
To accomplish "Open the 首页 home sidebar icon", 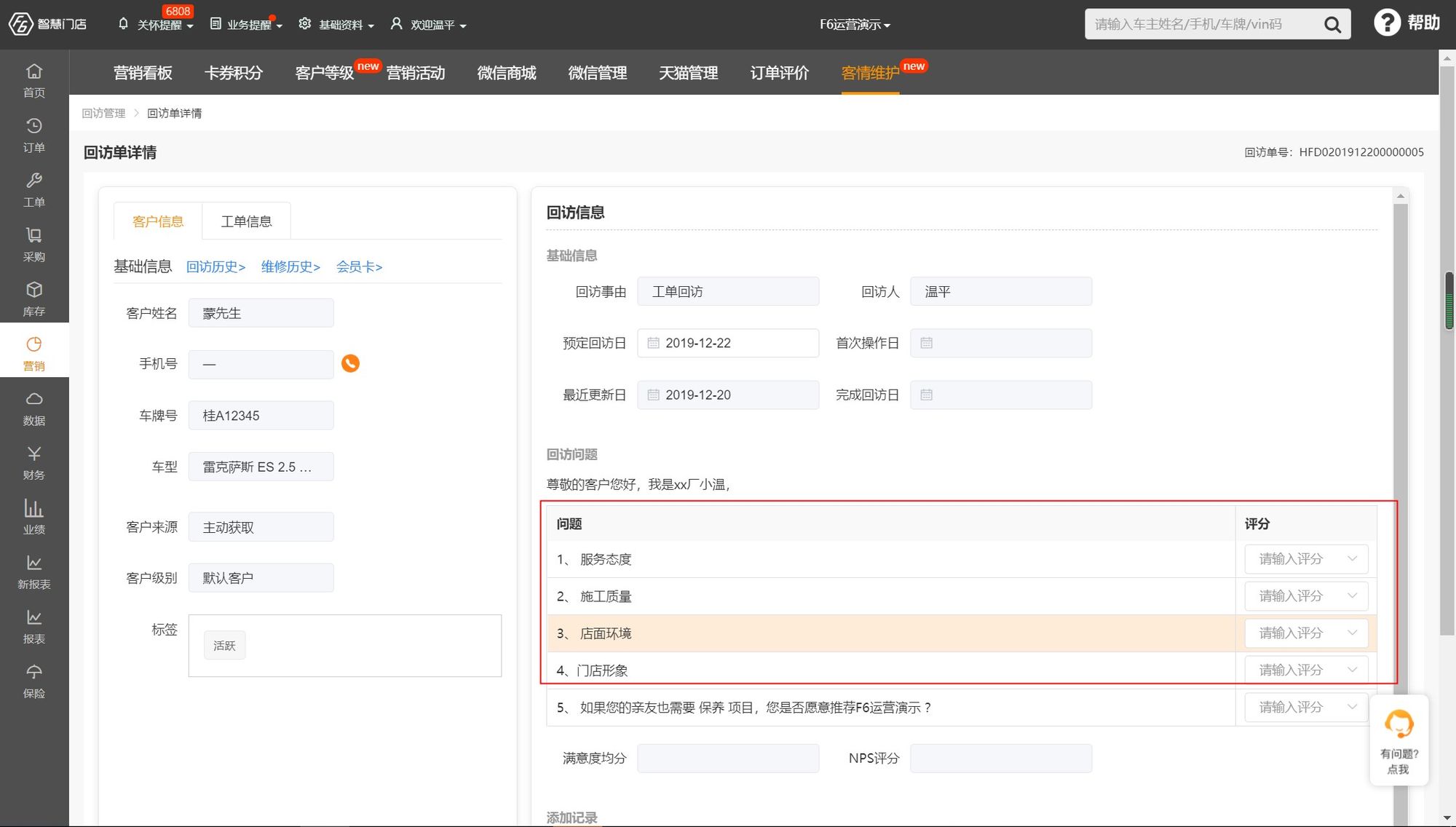I will [34, 80].
